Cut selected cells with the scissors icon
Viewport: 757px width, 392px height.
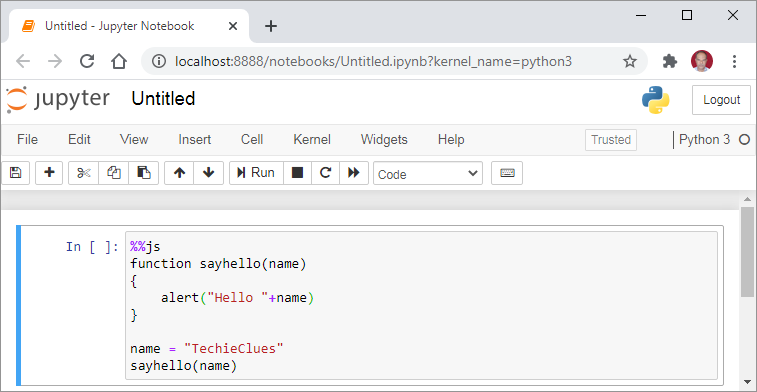[84, 173]
